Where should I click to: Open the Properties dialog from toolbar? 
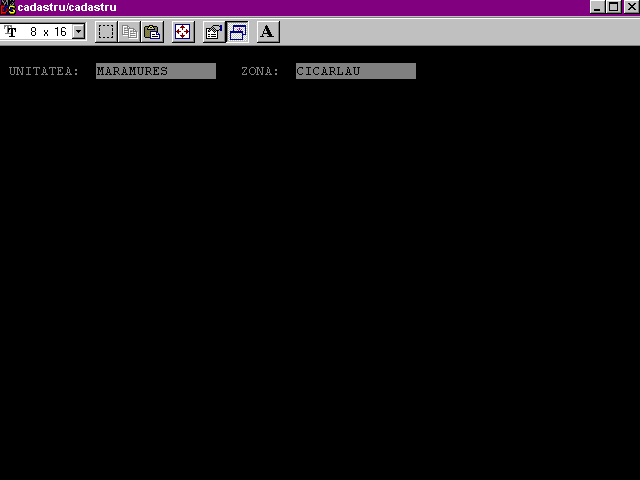(214, 32)
